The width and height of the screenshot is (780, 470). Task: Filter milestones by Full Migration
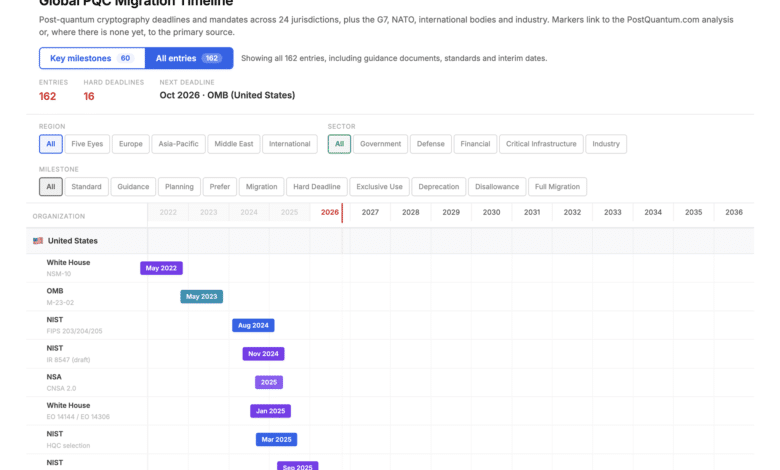(x=557, y=187)
